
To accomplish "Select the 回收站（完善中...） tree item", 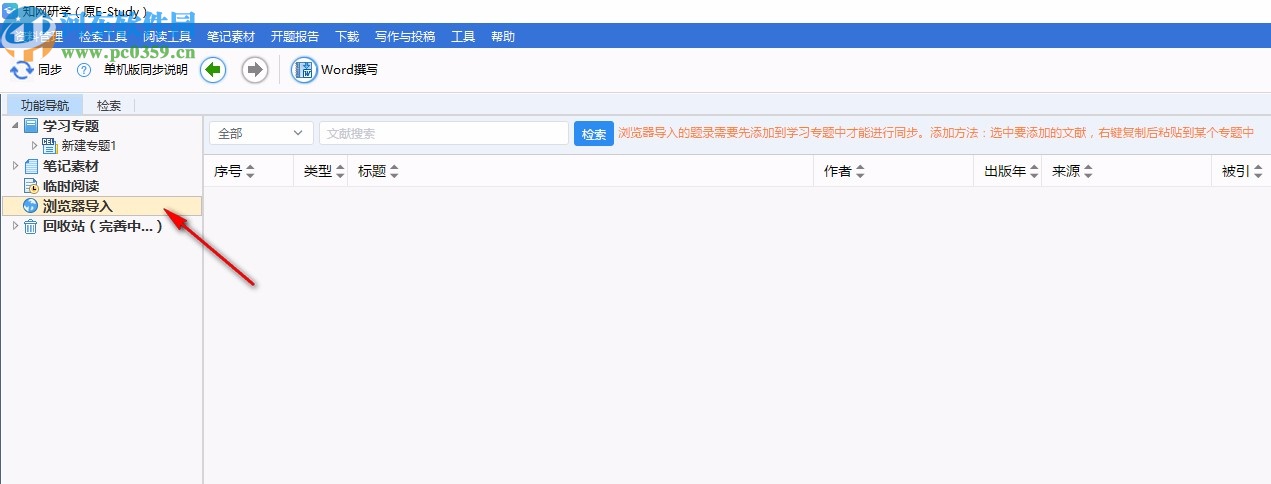I will click(103, 226).
